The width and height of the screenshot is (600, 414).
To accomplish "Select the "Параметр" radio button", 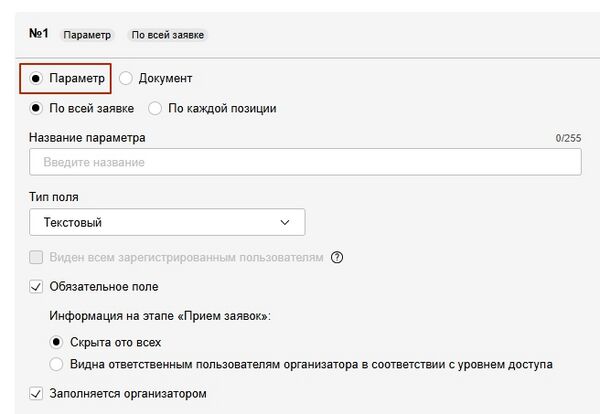I will [36, 78].
